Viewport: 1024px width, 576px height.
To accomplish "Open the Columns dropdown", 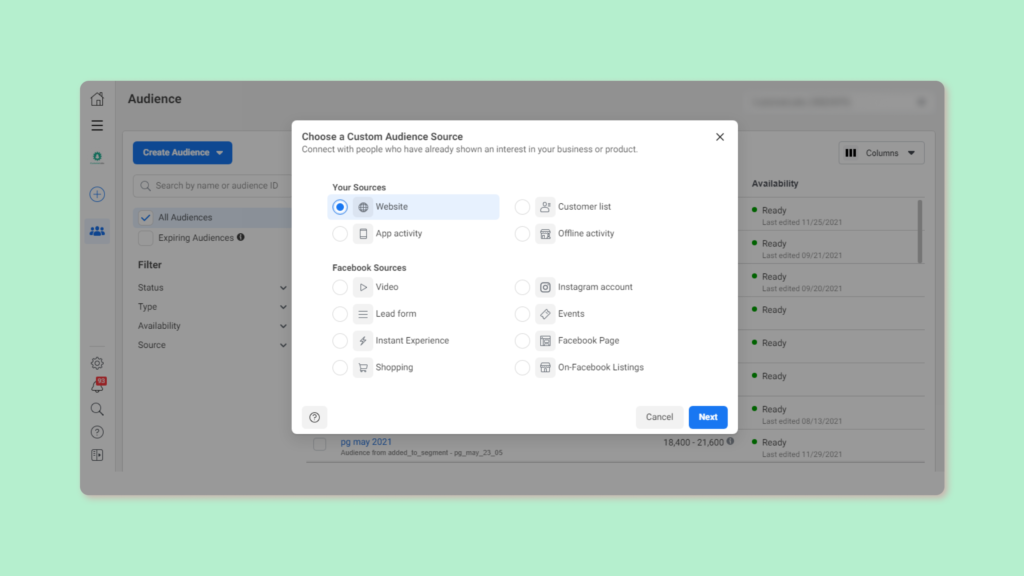I will 881,153.
